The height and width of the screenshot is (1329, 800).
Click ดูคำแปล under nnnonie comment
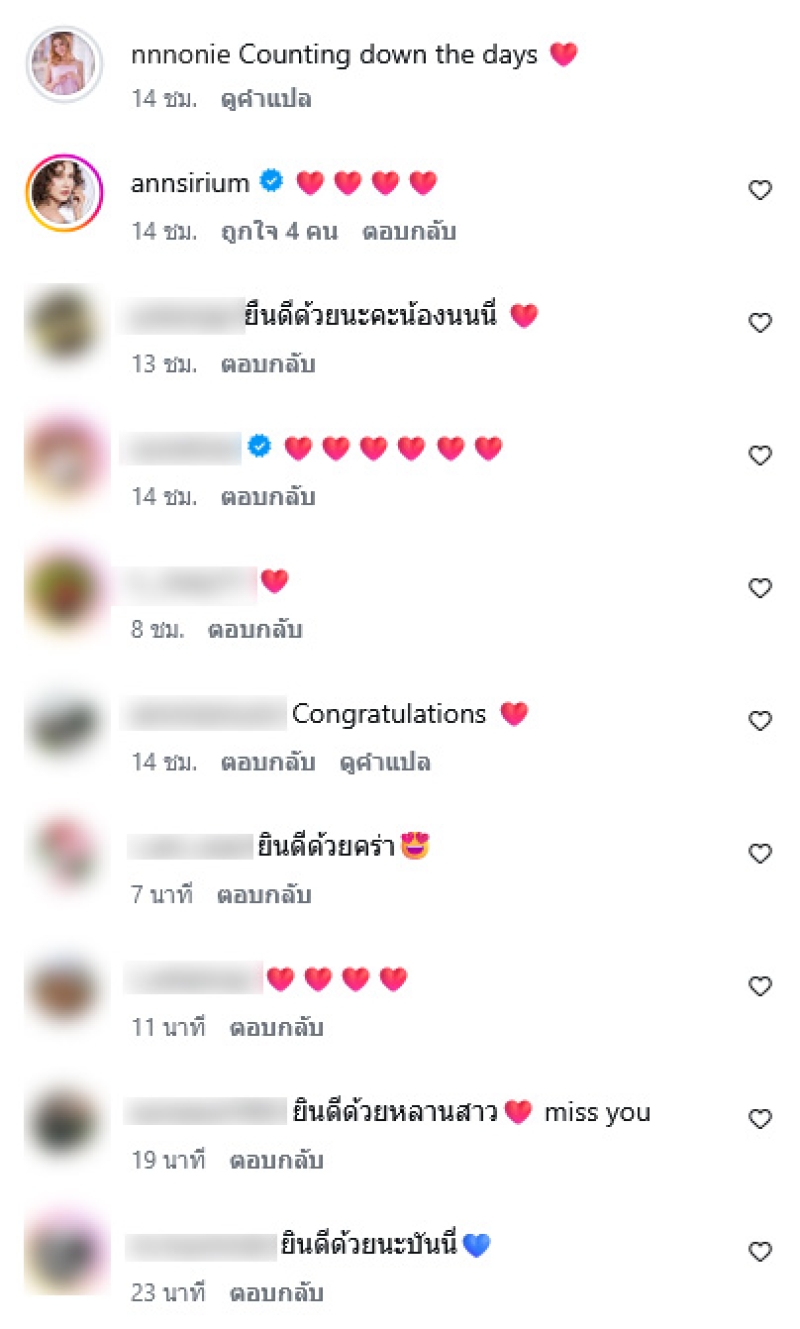[266, 99]
